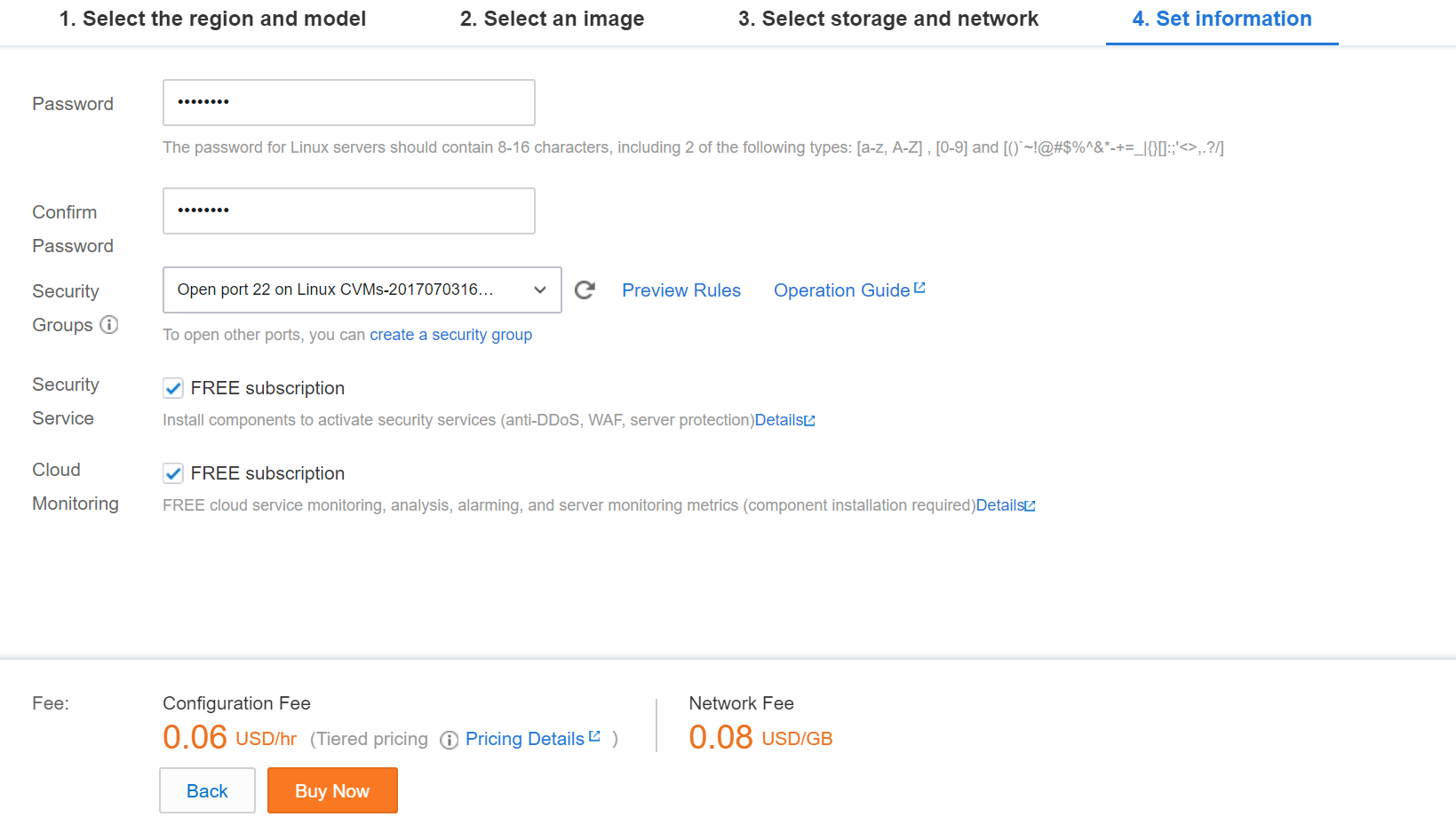The image size is (1456, 825).
Task: Open Tiered pricing info icon
Action: (450, 740)
